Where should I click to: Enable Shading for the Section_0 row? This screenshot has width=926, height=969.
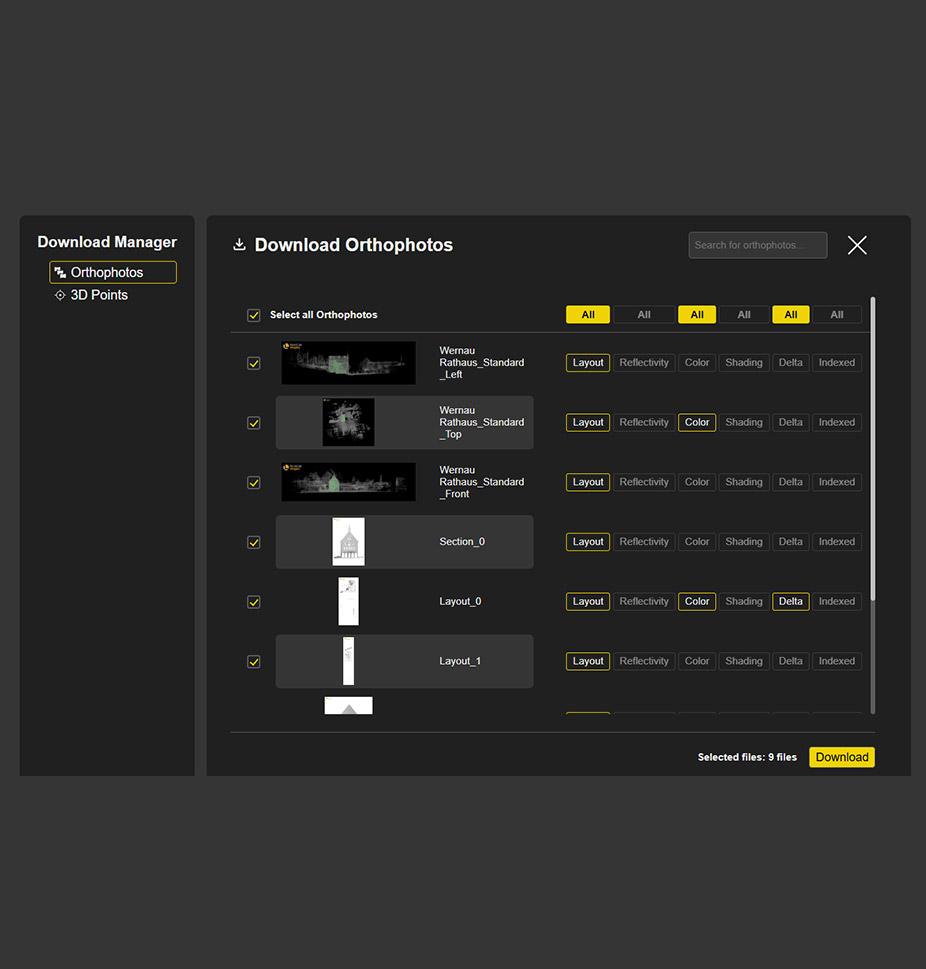tap(743, 541)
